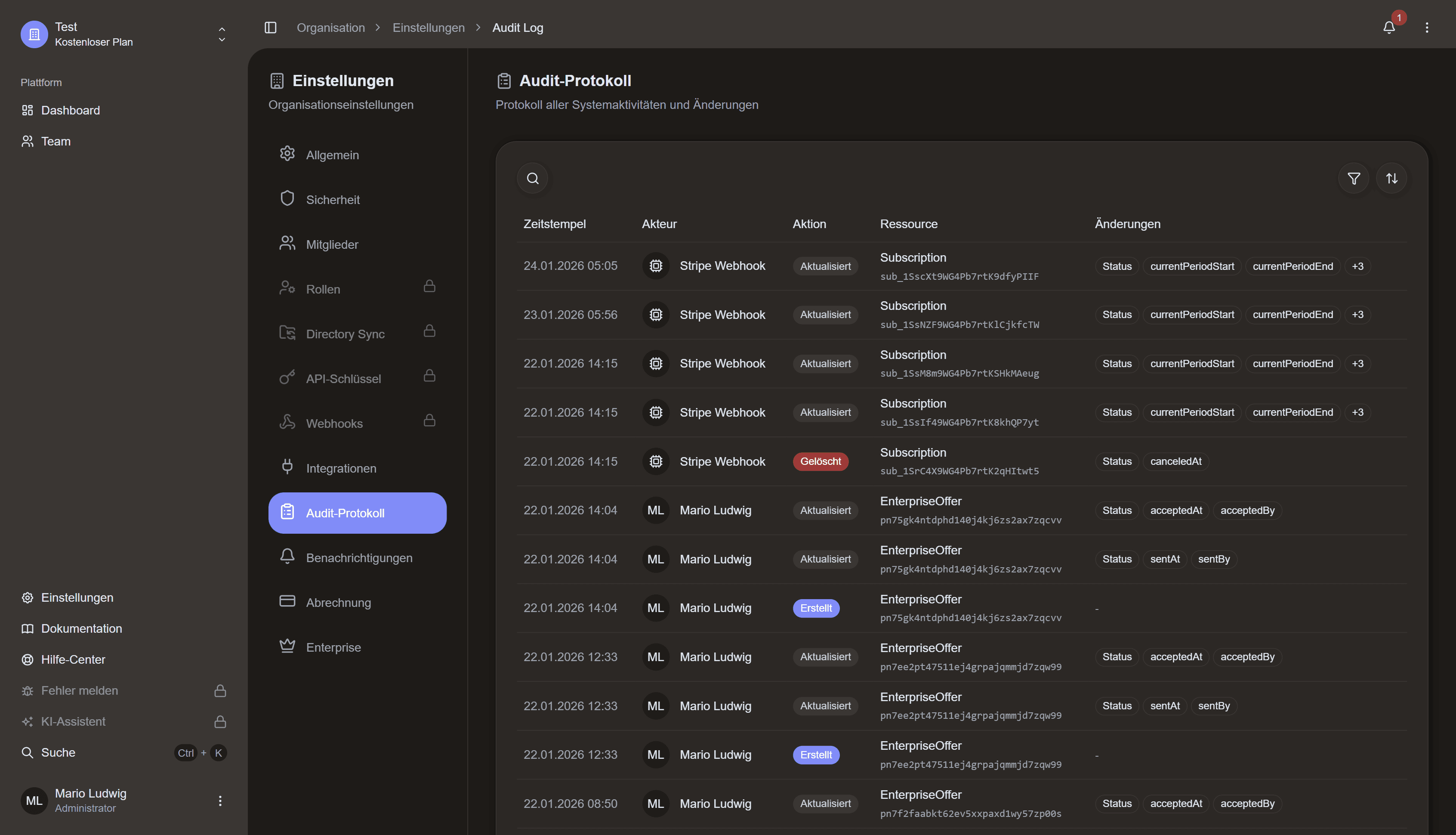This screenshot has width=1456, height=835.
Task: Open the Dokumentation link
Action: (x=81, y=628)
